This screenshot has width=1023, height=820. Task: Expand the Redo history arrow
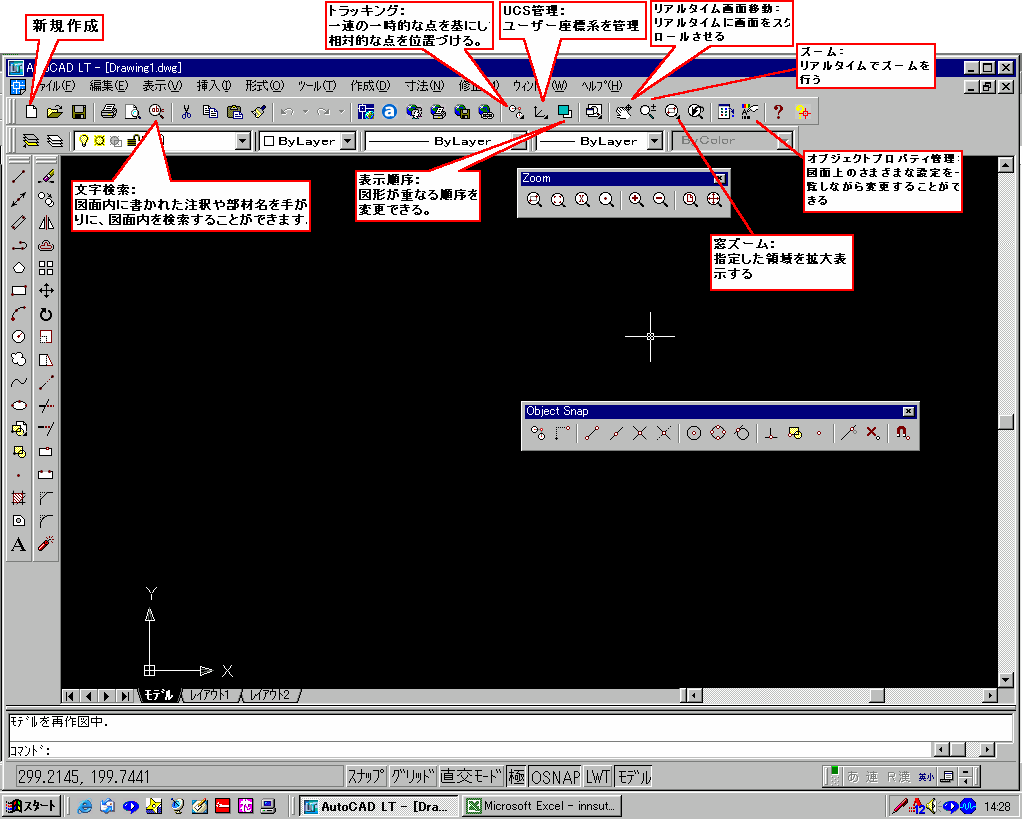pos(341,112)
